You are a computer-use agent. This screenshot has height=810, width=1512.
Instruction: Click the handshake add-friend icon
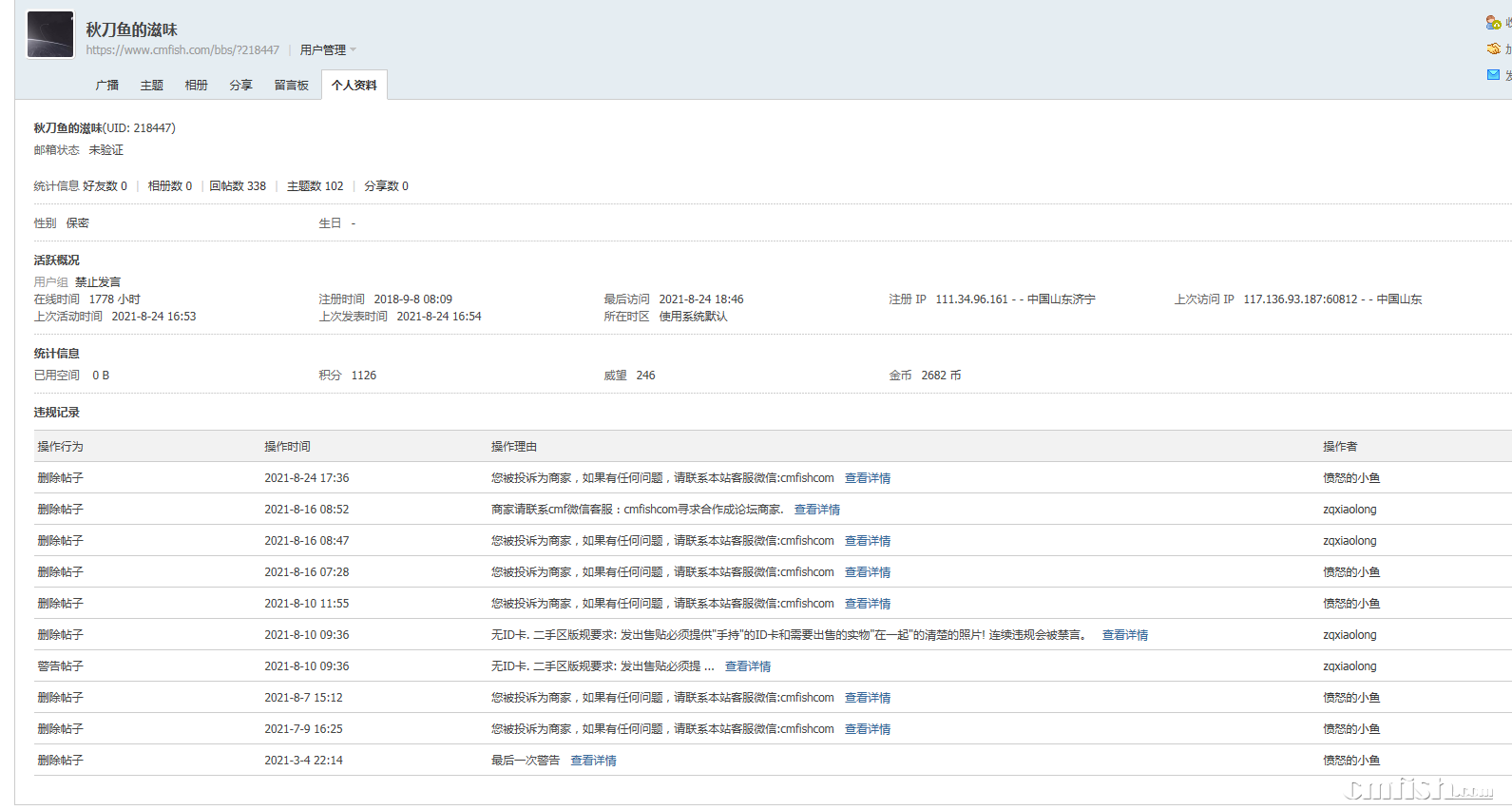1493,48
